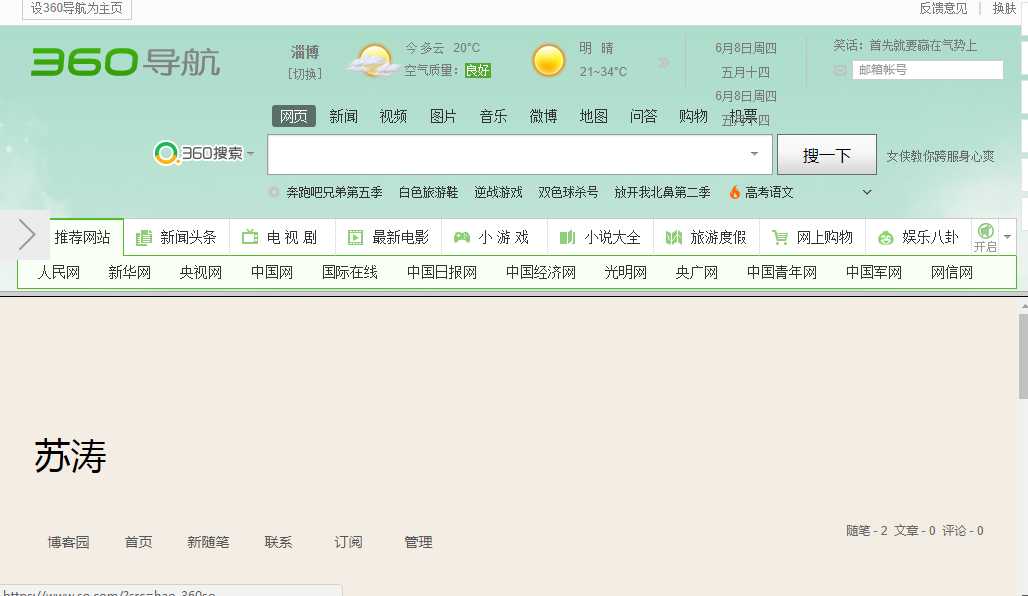Click the gamepad icon on 小游戏 tab
Image resolution: width=1028 pixels, height=596 pixels.
[x=462, y=237]
